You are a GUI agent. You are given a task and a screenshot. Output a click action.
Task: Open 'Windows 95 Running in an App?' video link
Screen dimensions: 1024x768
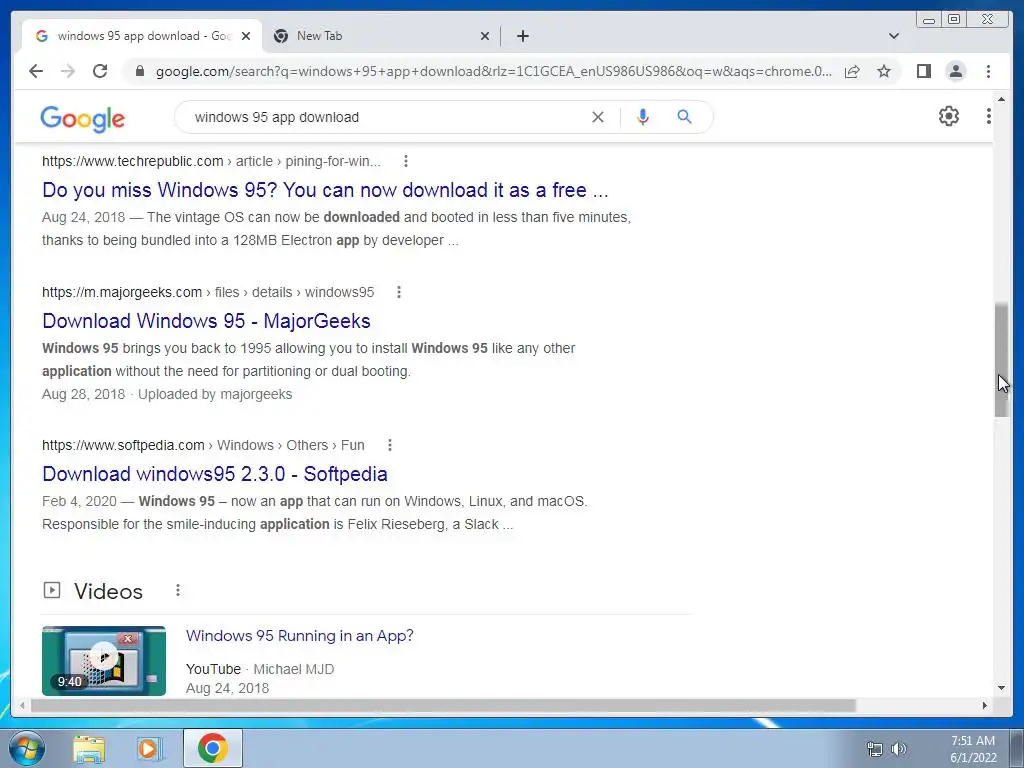300,636
